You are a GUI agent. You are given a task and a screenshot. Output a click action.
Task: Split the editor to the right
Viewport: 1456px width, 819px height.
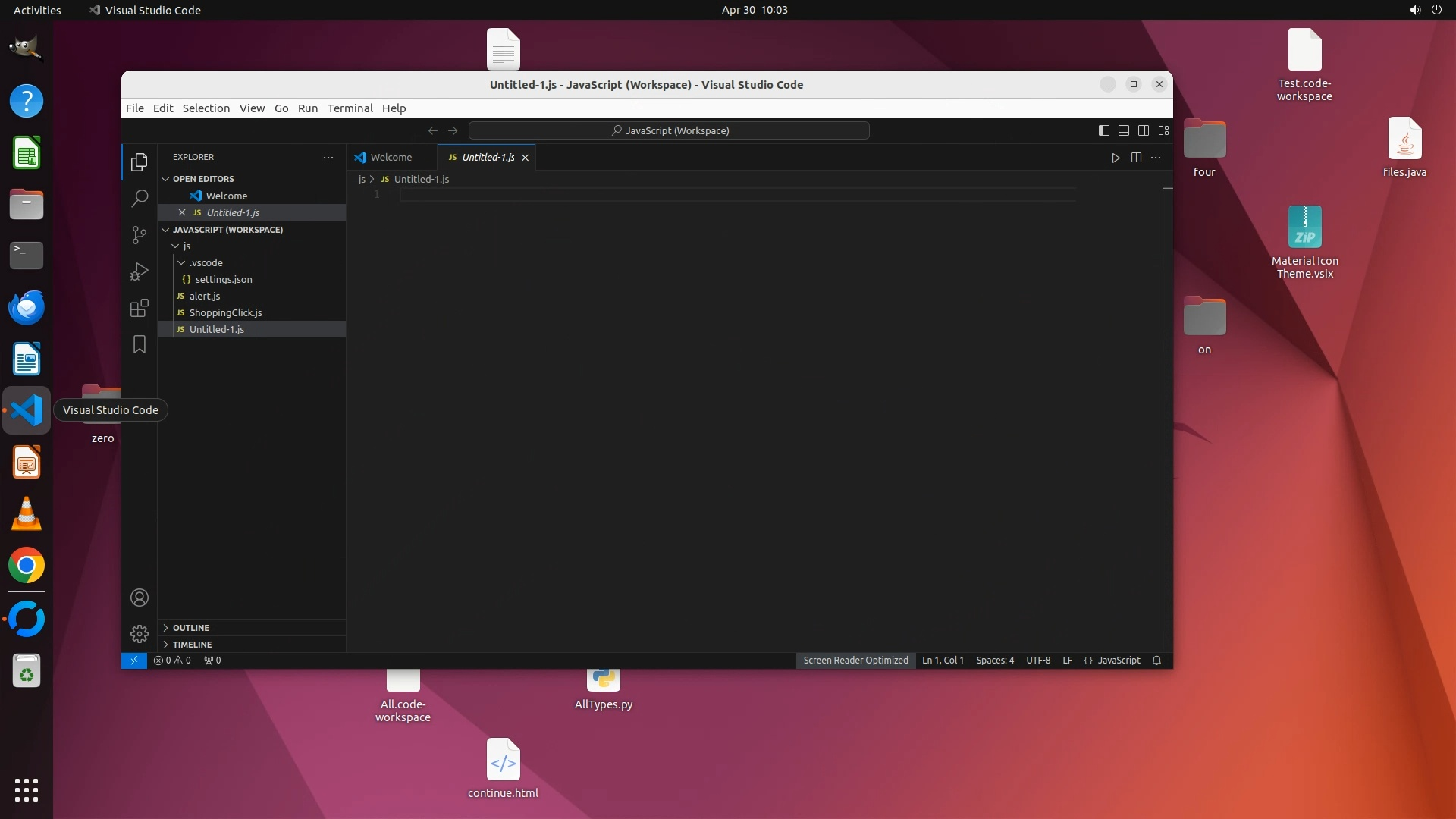1136,158
